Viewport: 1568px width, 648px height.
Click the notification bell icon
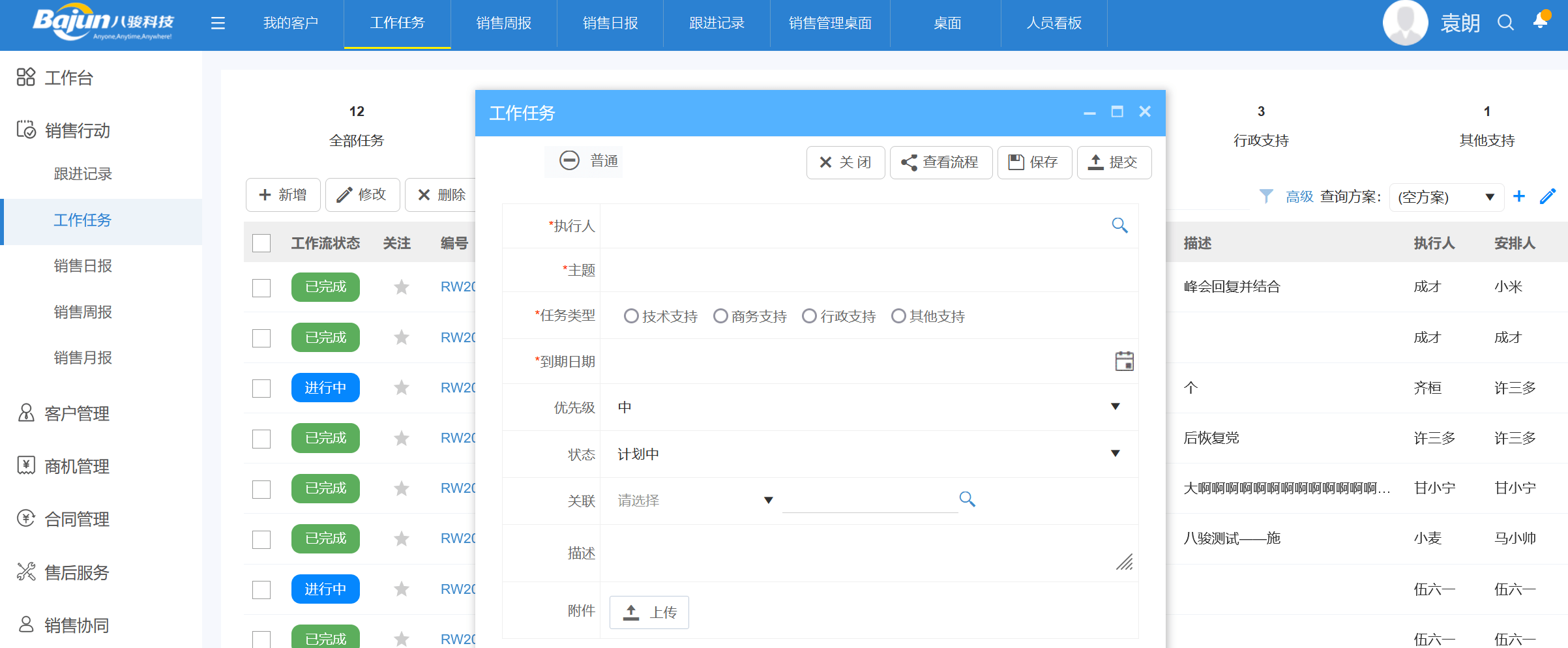coord(1541,21)
